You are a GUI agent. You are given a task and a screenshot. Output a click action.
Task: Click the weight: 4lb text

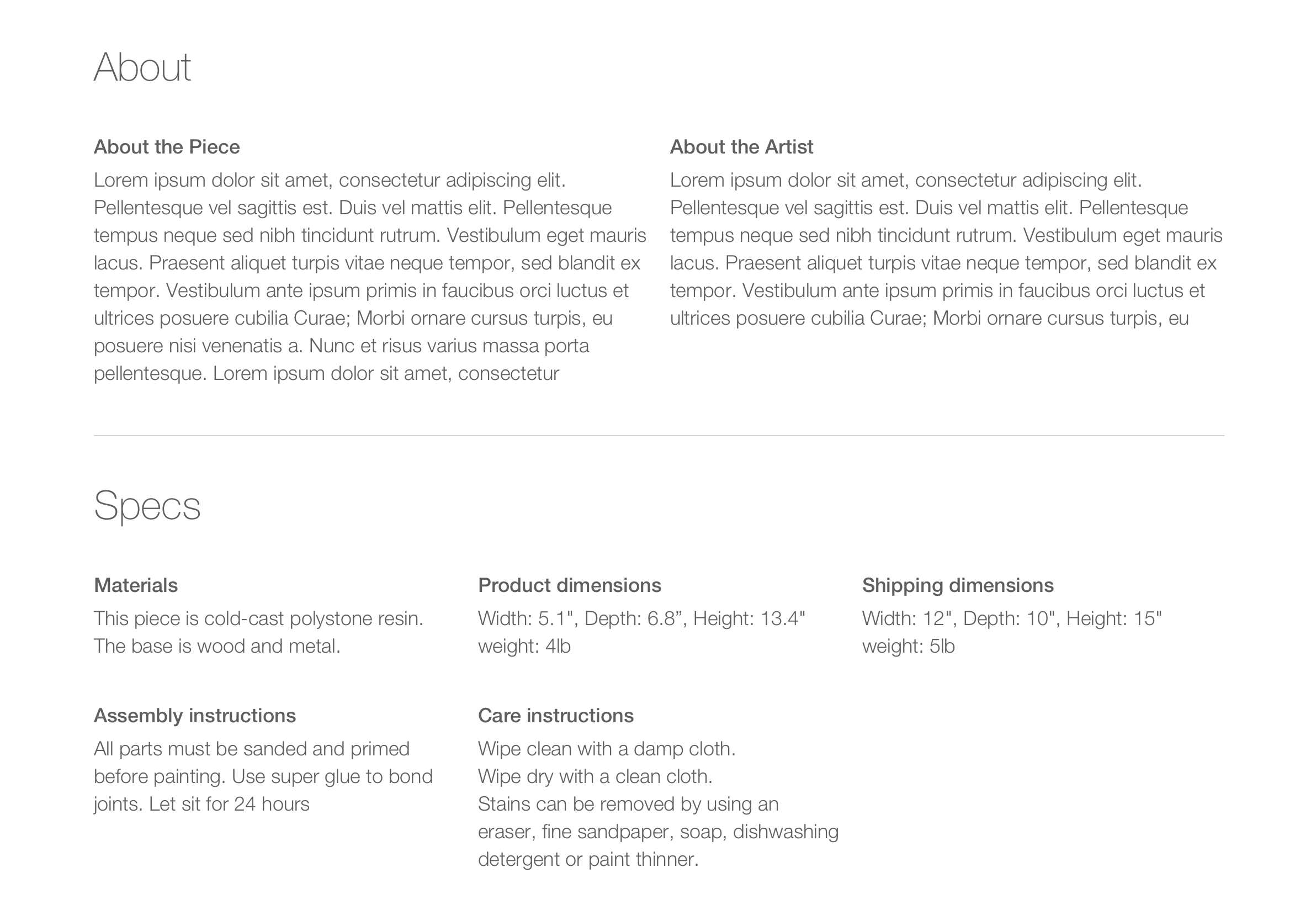[524, 646]
